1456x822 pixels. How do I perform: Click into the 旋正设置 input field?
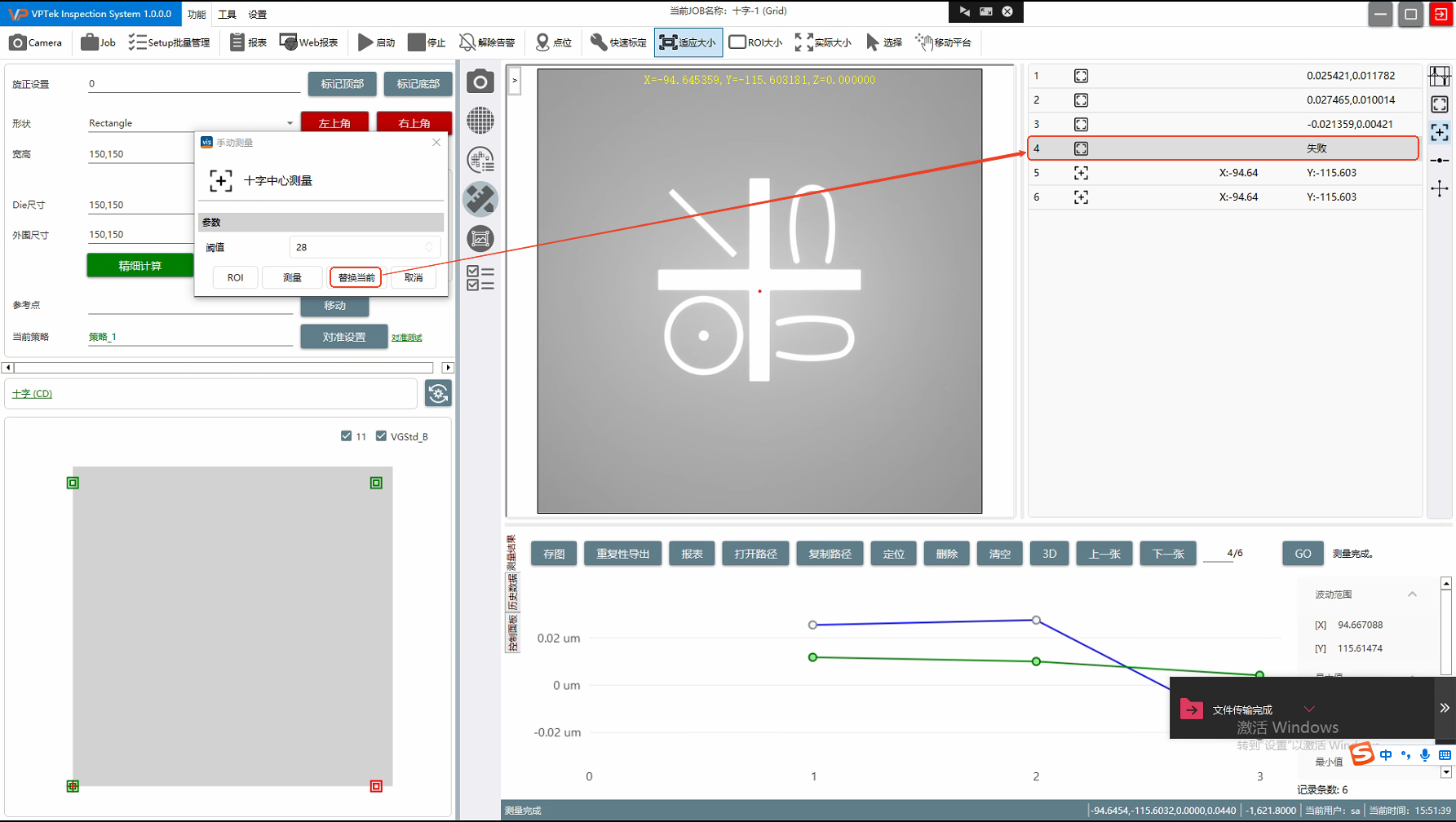(x=194, y=83)
